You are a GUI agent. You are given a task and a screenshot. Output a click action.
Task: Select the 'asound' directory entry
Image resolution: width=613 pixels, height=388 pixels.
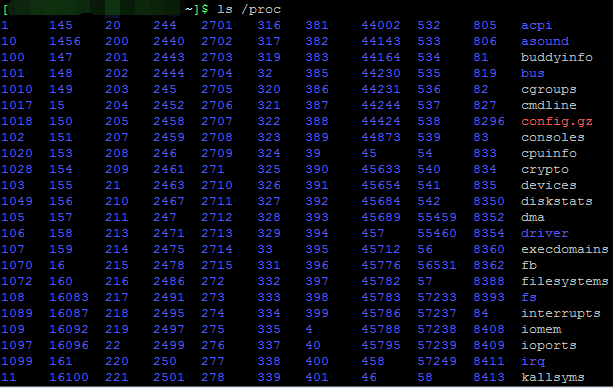pos(545,41)
